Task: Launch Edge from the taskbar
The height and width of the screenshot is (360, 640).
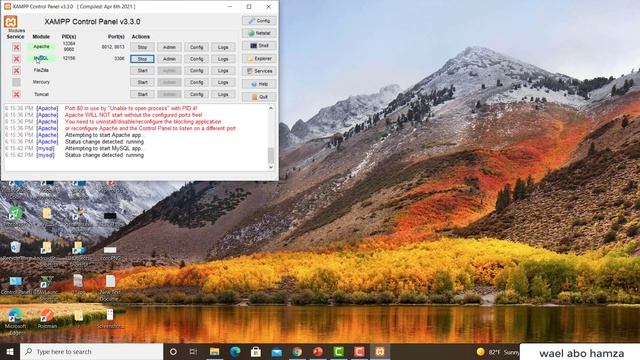Action: pos(235,351)
